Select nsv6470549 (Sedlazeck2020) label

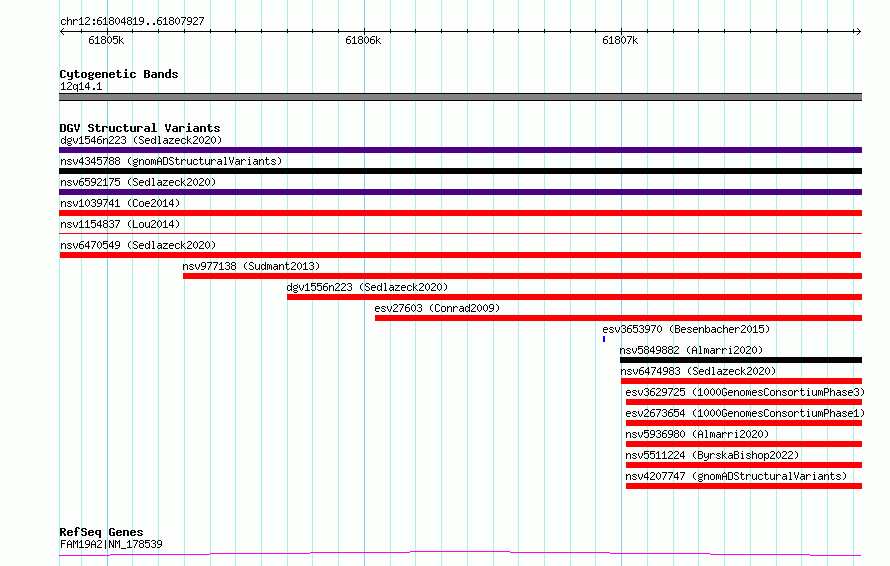138,245
